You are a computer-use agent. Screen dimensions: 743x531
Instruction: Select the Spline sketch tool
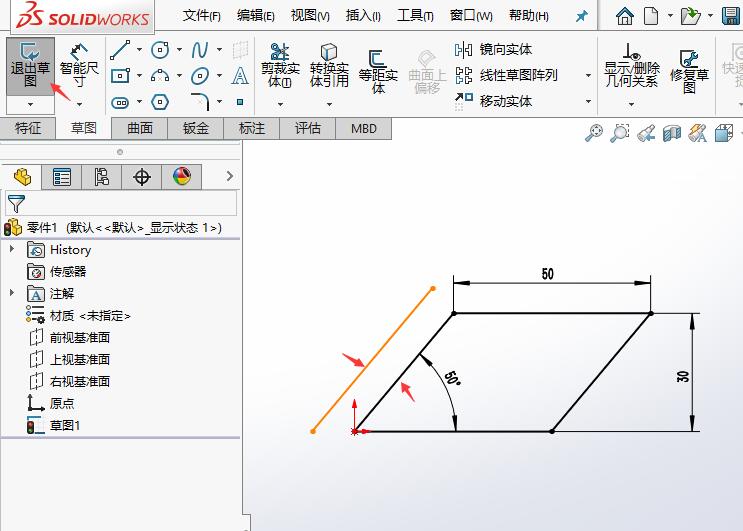200,50
